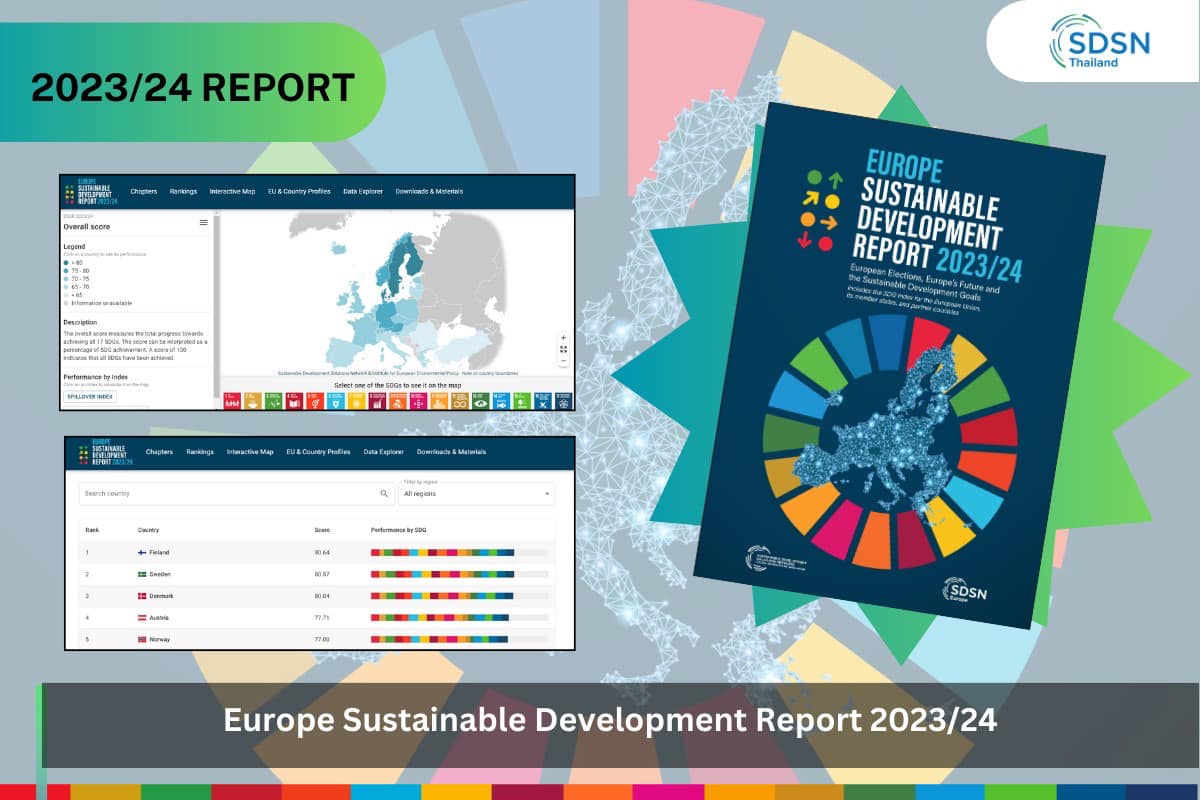Open the hamburger menu beside Overall score

[x=204, y=223]
